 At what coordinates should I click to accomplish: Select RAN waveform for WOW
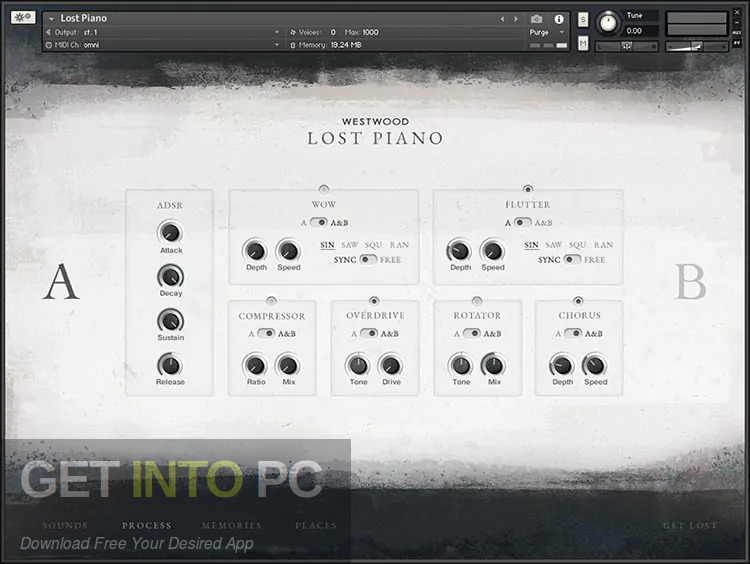coord(399,245)
